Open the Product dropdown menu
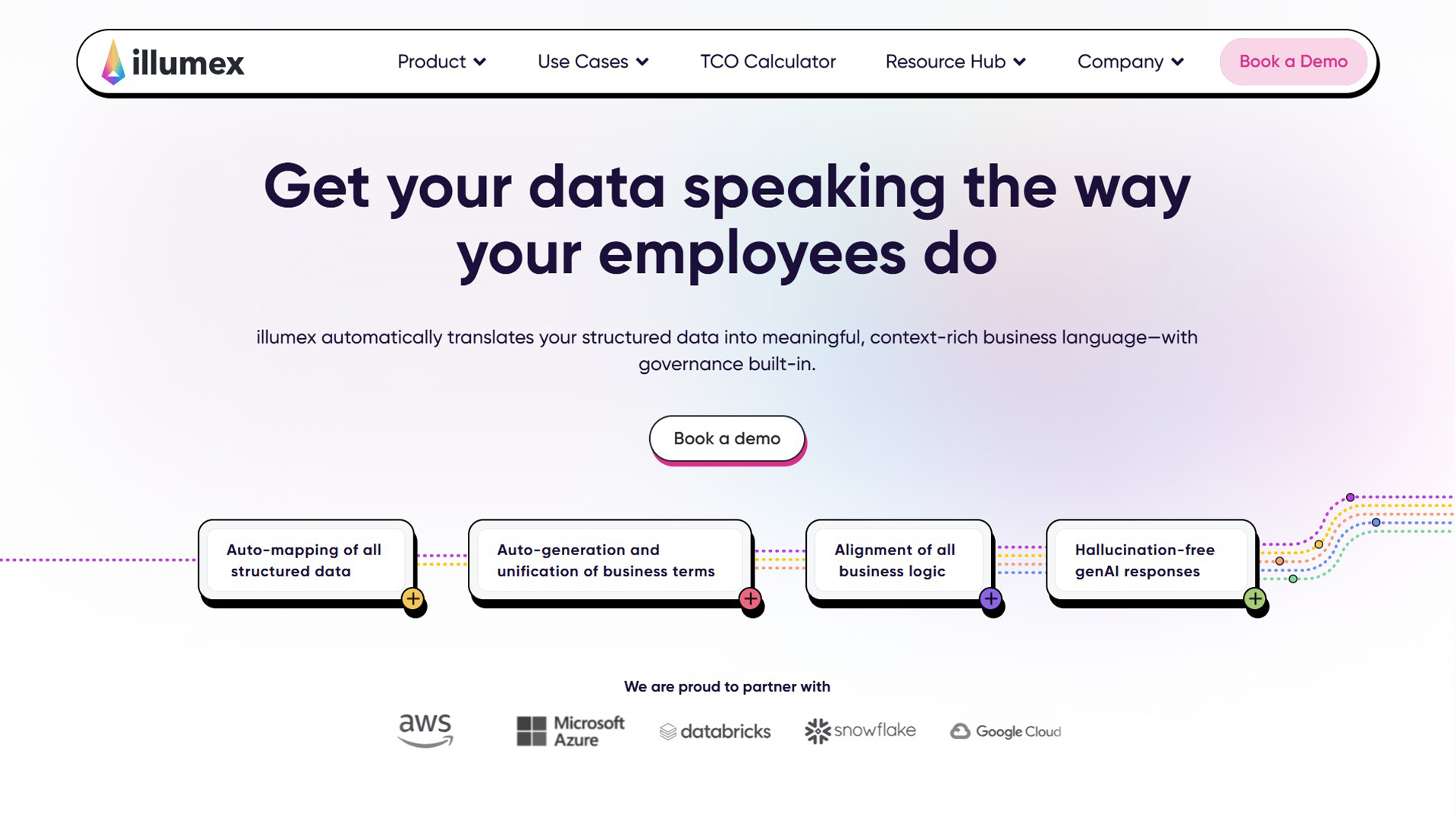Screen dimensions: 1456x819 click(441, 61)
